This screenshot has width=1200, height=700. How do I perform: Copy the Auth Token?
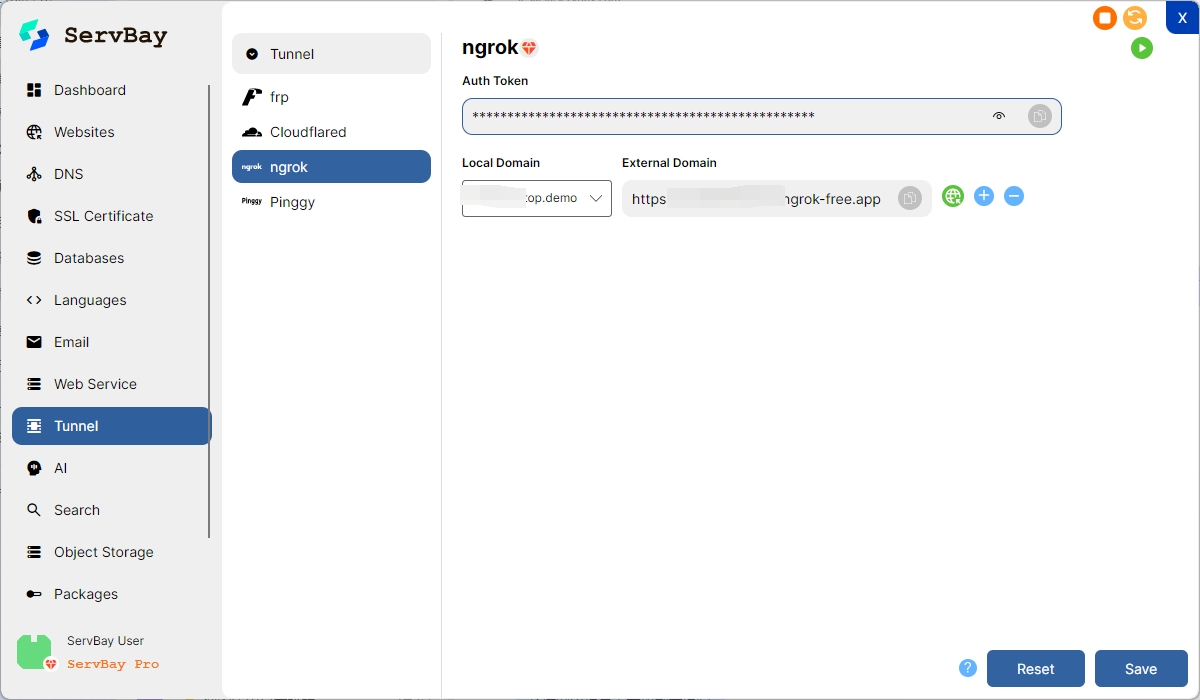click(1040, 116)
